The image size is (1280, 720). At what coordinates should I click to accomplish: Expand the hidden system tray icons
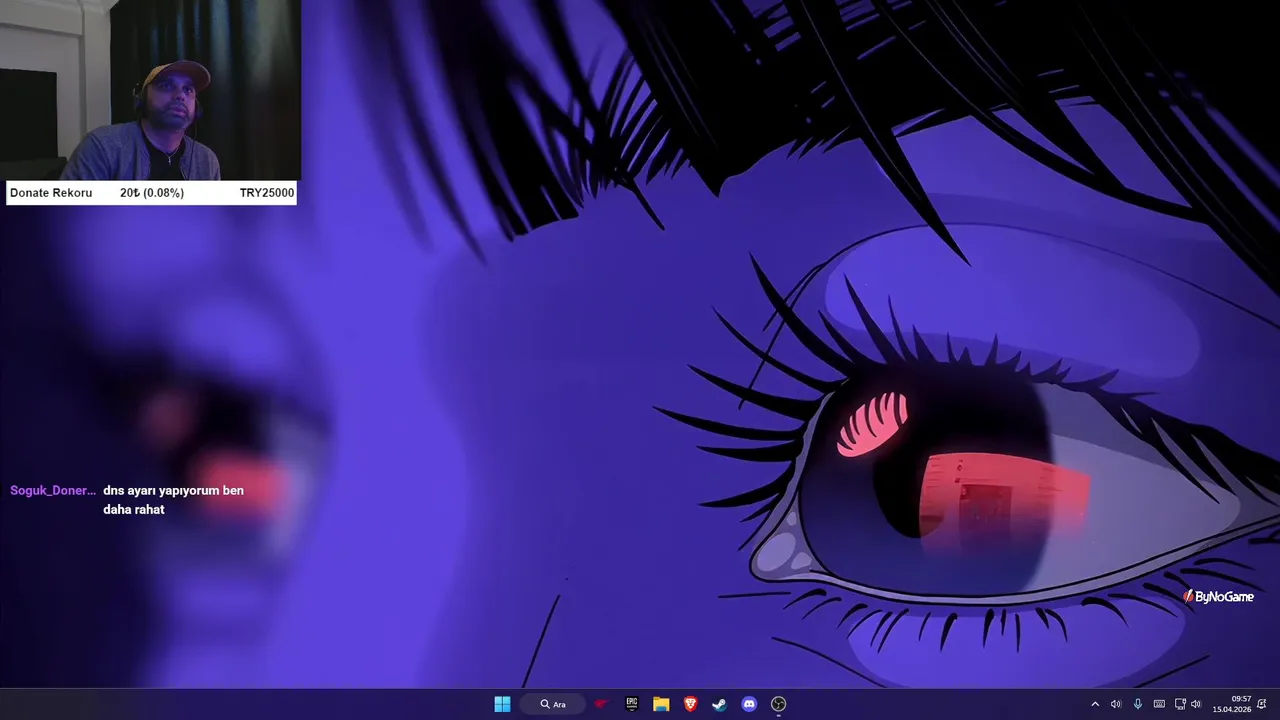click(1095, 704)
